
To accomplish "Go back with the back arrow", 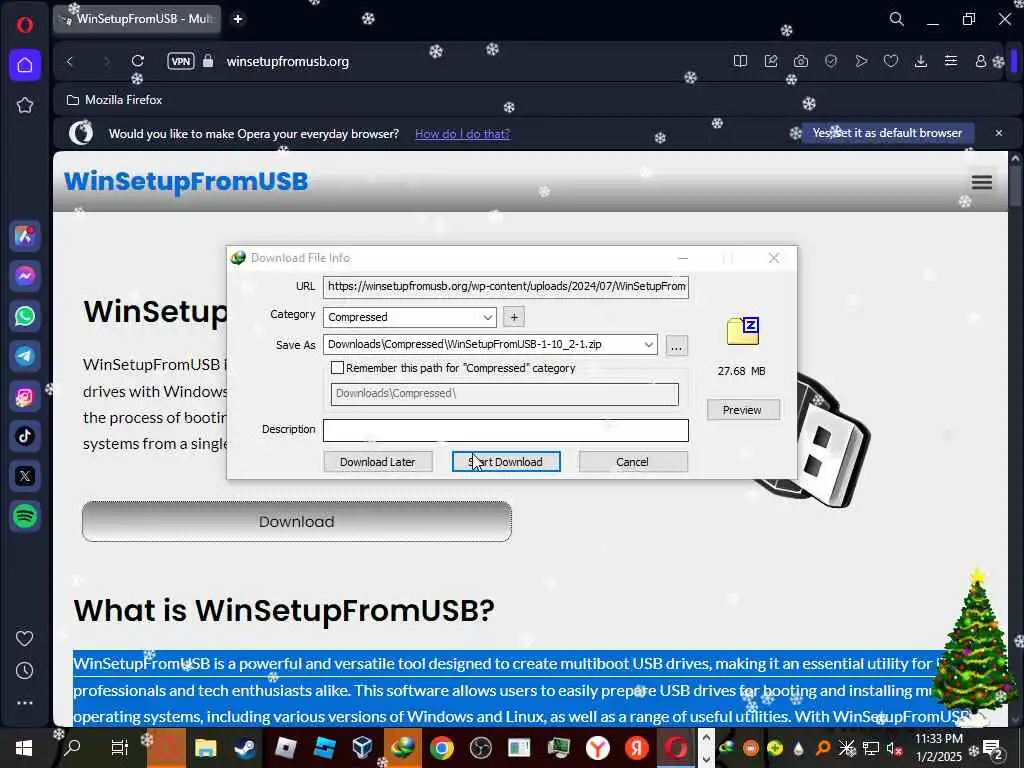I will pos(70,61).
